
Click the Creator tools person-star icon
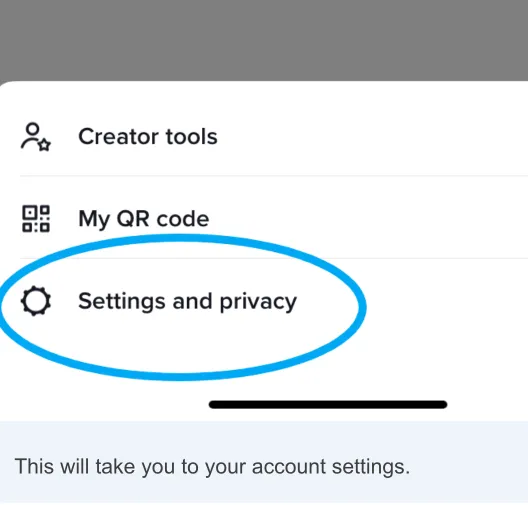(x=36, y=137)
